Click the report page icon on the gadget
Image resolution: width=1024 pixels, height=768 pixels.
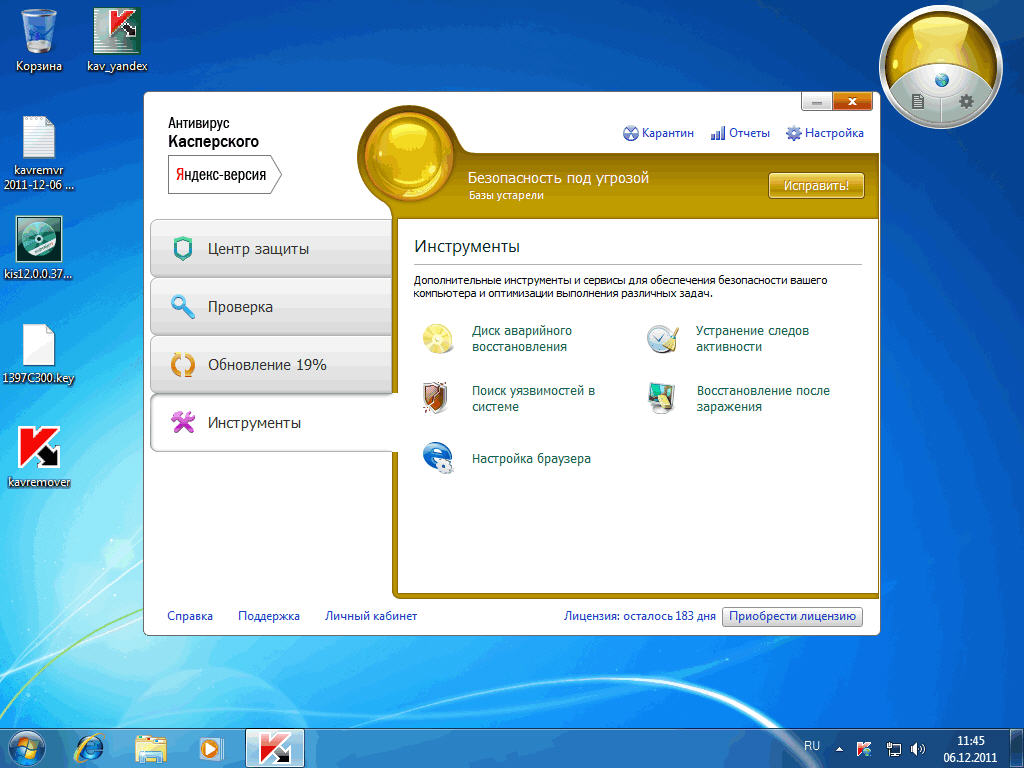[x=918, y=101]
